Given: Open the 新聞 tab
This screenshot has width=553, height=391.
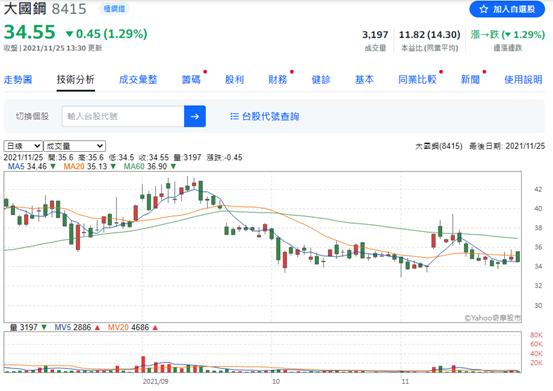Looking at the screenshot, I should [x=470, y=79].
